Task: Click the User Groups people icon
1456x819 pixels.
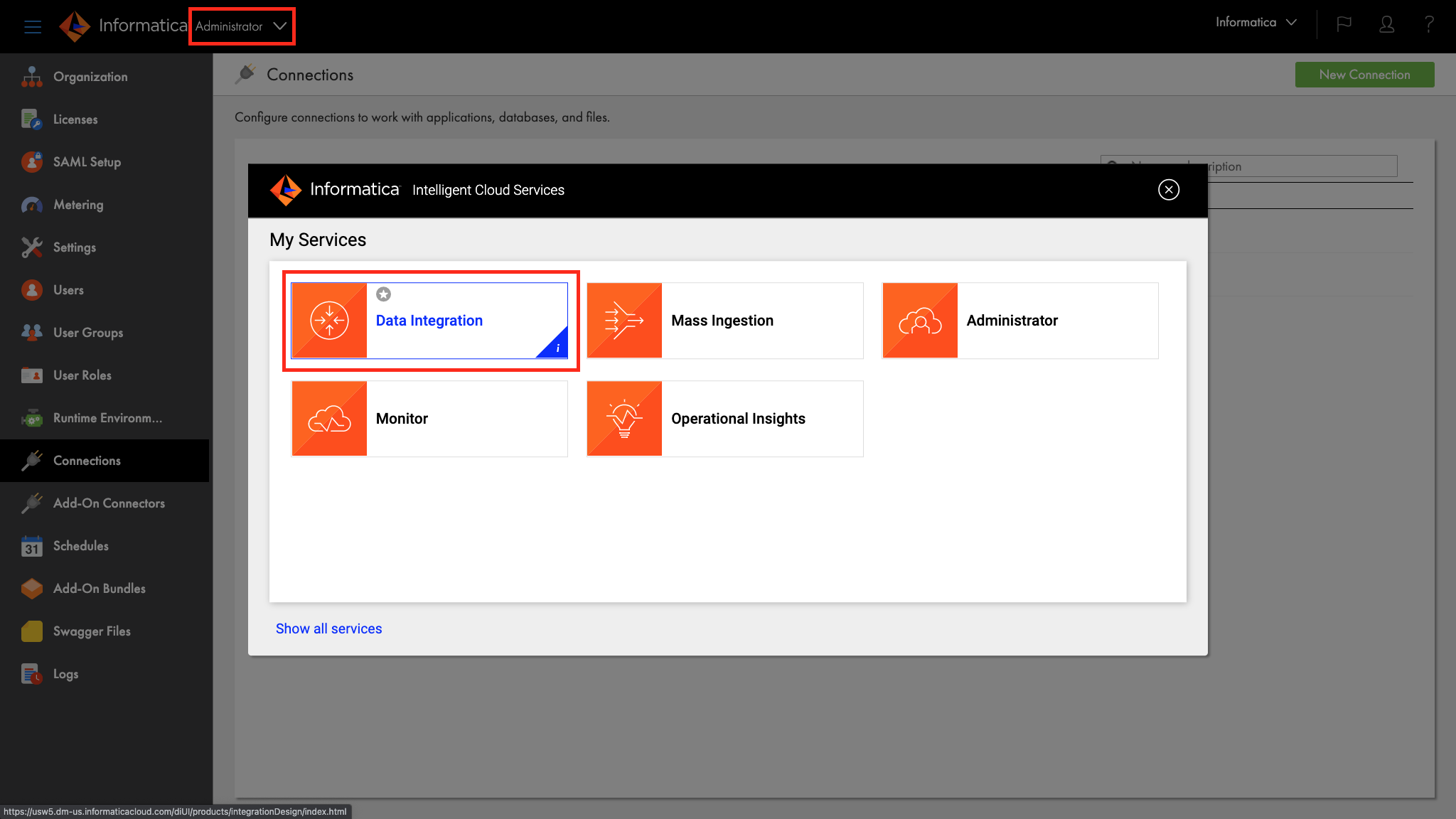Action: [x=32, y=333]
